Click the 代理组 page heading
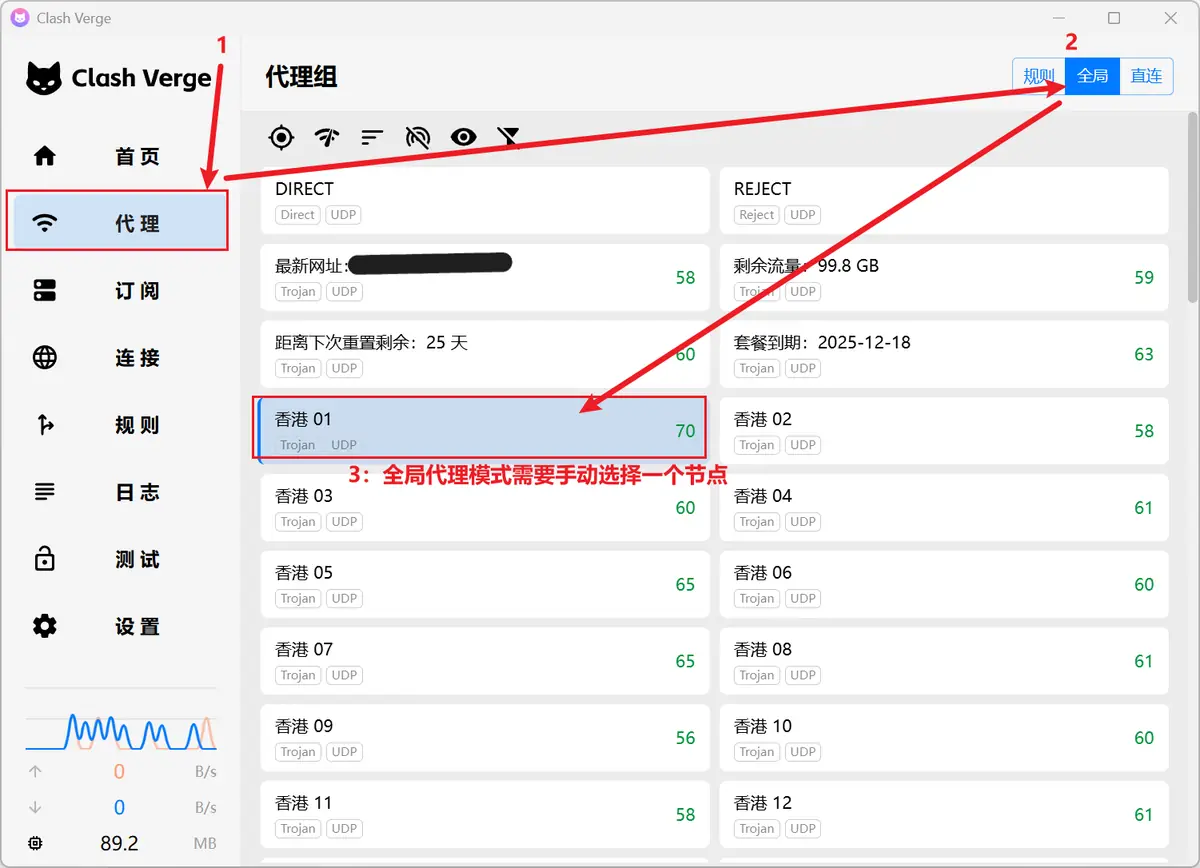1200x868 pixels. [x=301, y=77]
